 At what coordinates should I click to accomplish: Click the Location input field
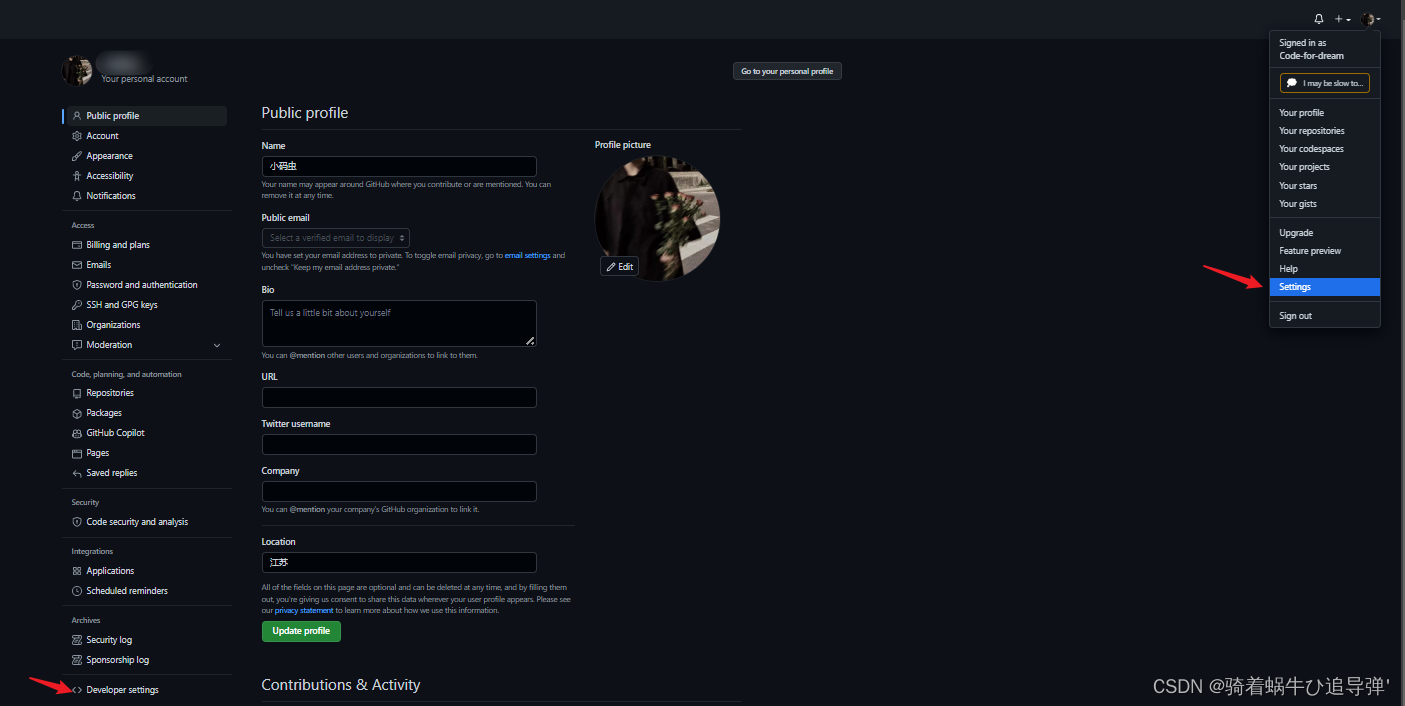point(399,563)
